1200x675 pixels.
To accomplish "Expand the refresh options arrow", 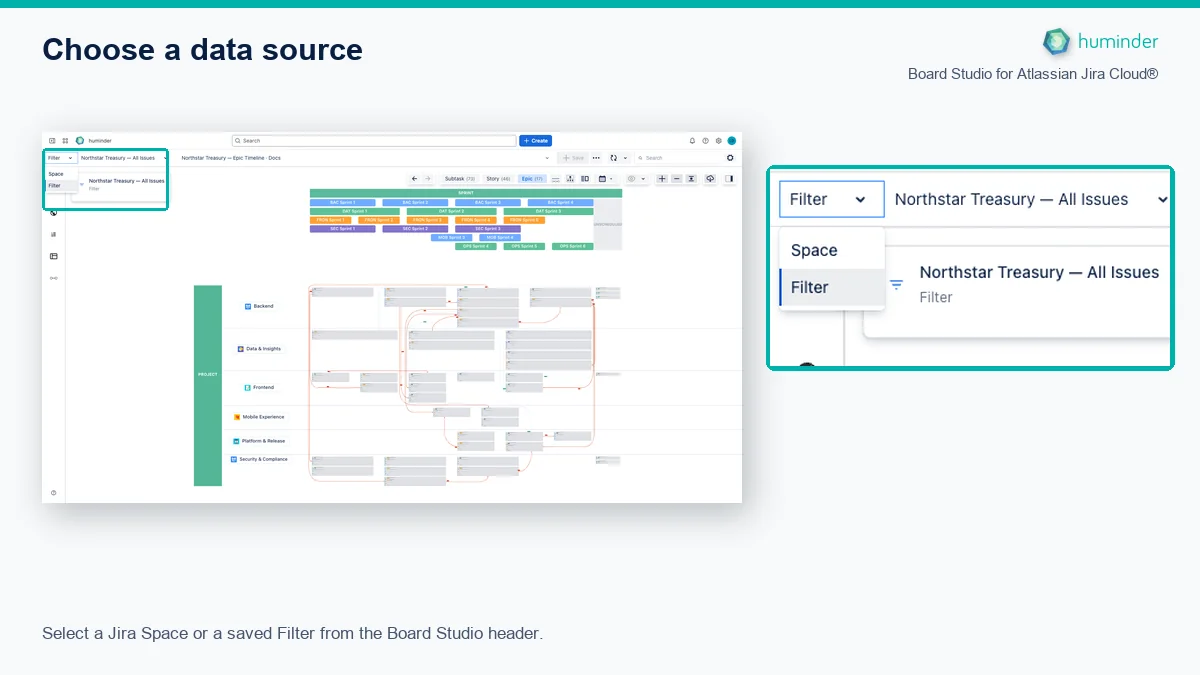I will (625, 158).
